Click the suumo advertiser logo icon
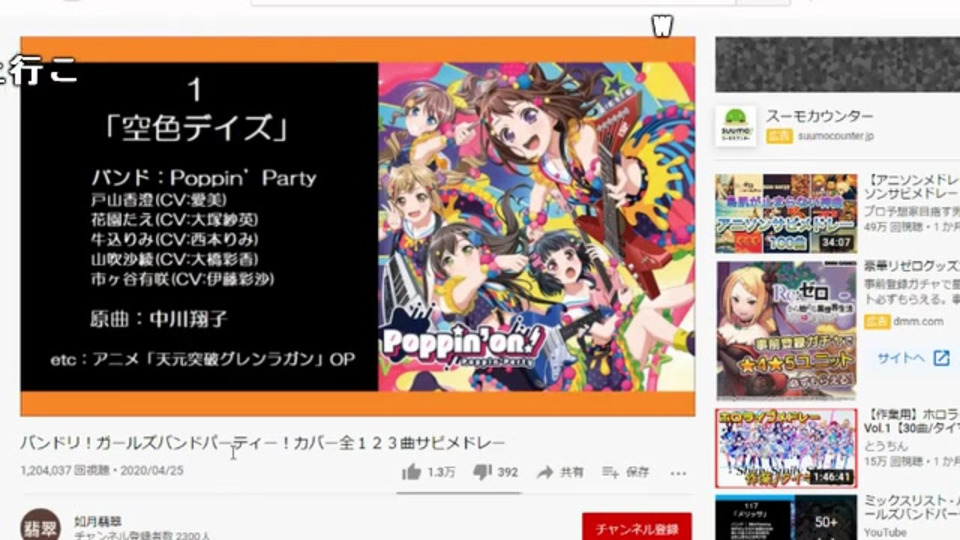The image size is (960, 540). point(736,126)
